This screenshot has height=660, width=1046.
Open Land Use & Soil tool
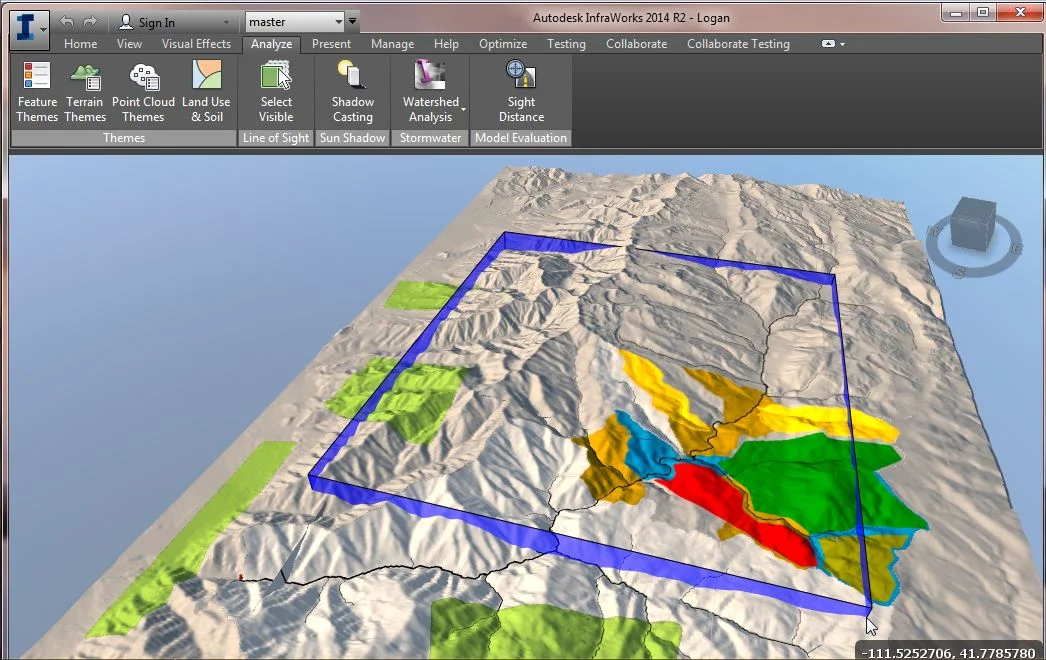206,92
